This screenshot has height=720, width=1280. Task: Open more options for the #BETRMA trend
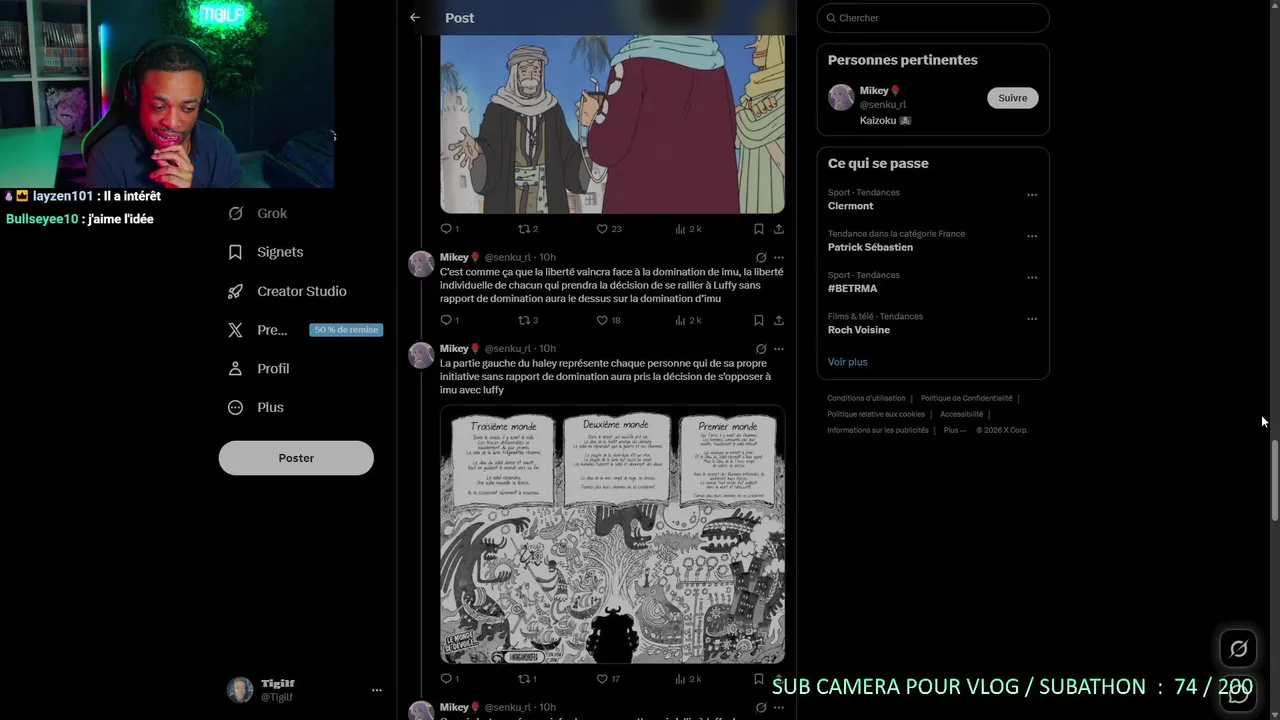point(1032,277)
